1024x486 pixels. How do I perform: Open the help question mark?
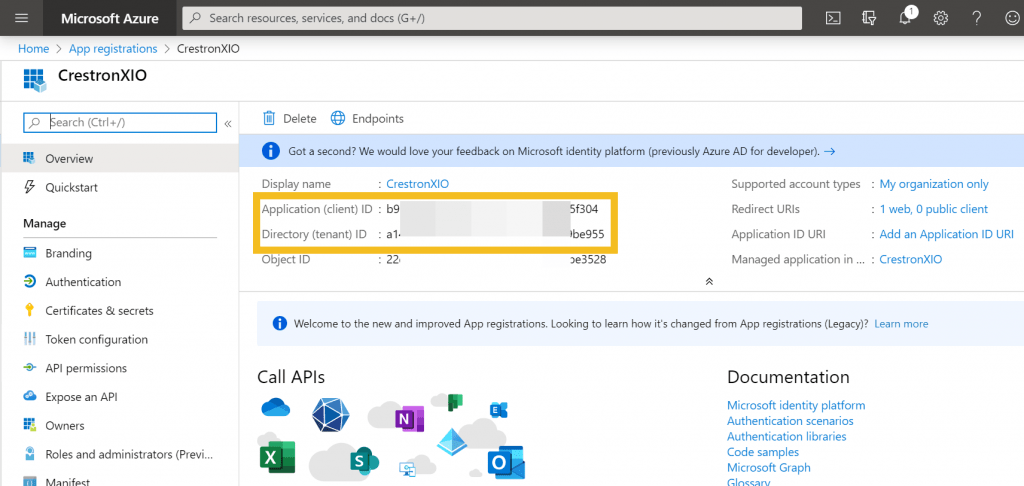pos(976,18)
